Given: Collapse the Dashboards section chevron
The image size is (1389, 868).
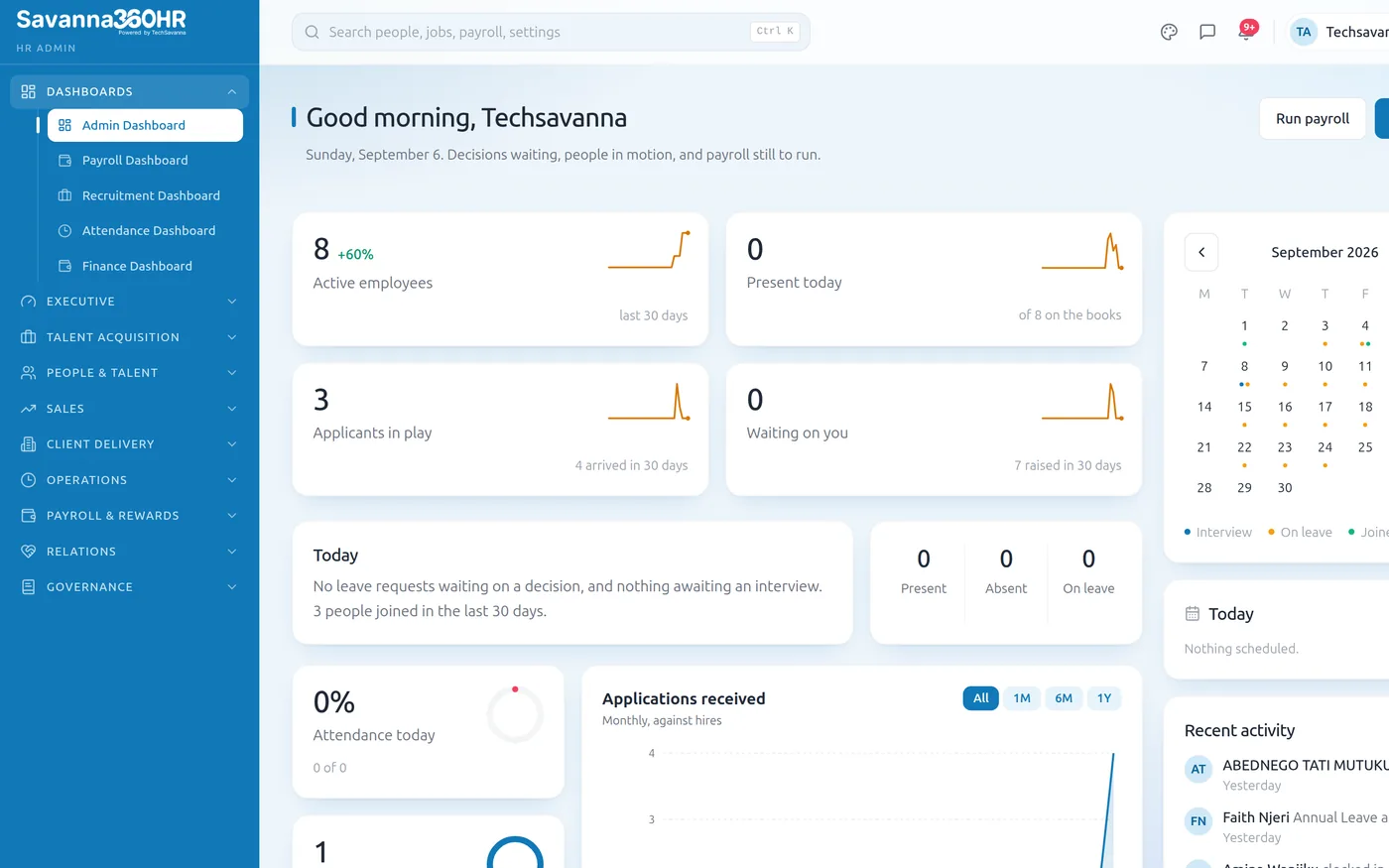Looking at the screenshot, I should [x=231, y=91].
